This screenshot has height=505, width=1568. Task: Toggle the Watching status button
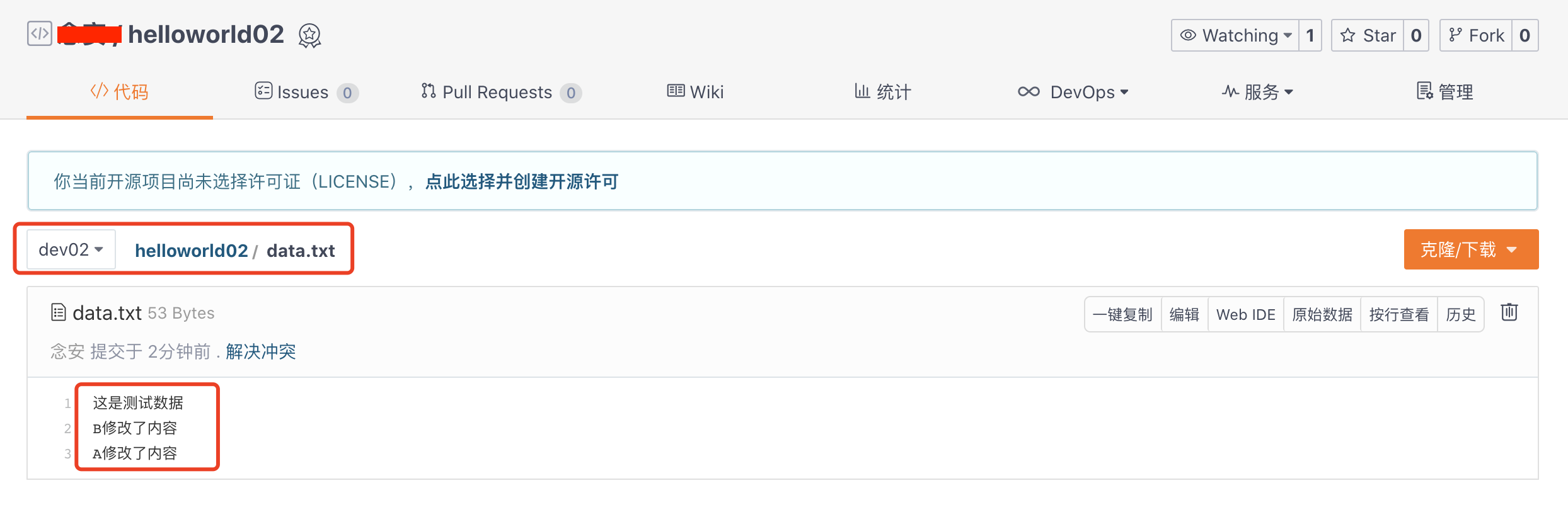coord(1235,36)
